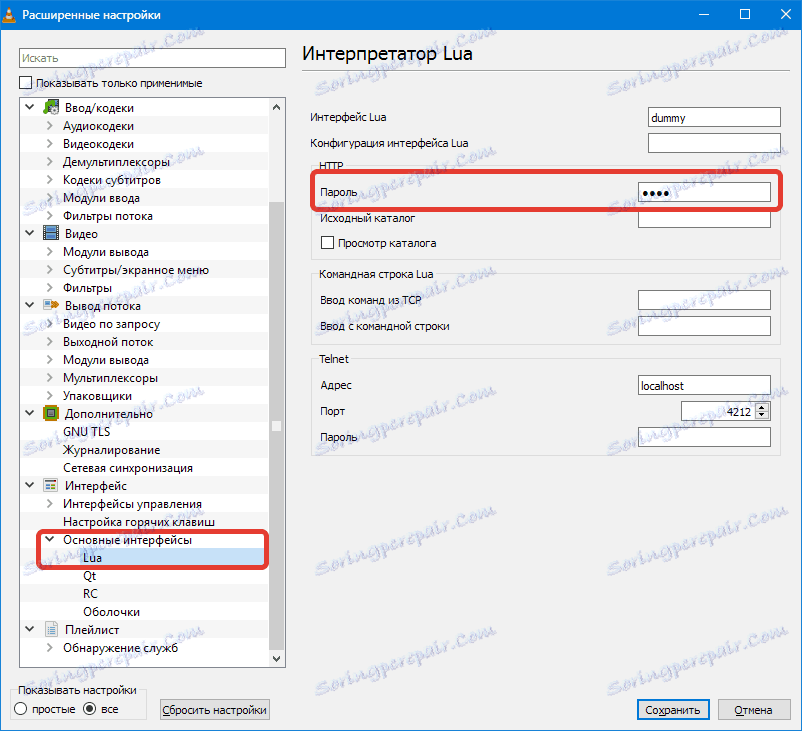The image size is (802, 731).
Task: Toggle Показывать только применимые checkbox
Action: 25,83
